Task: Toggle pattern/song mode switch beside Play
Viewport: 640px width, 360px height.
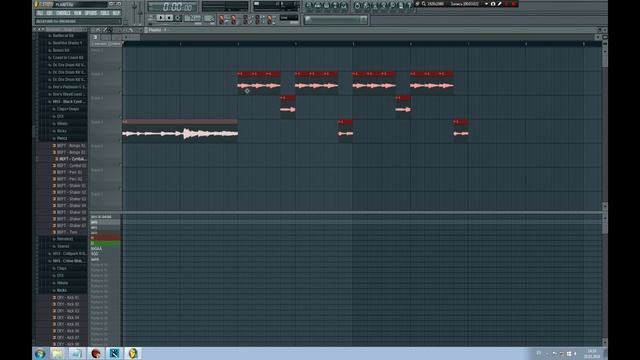Action: click(x=151, y=18)
